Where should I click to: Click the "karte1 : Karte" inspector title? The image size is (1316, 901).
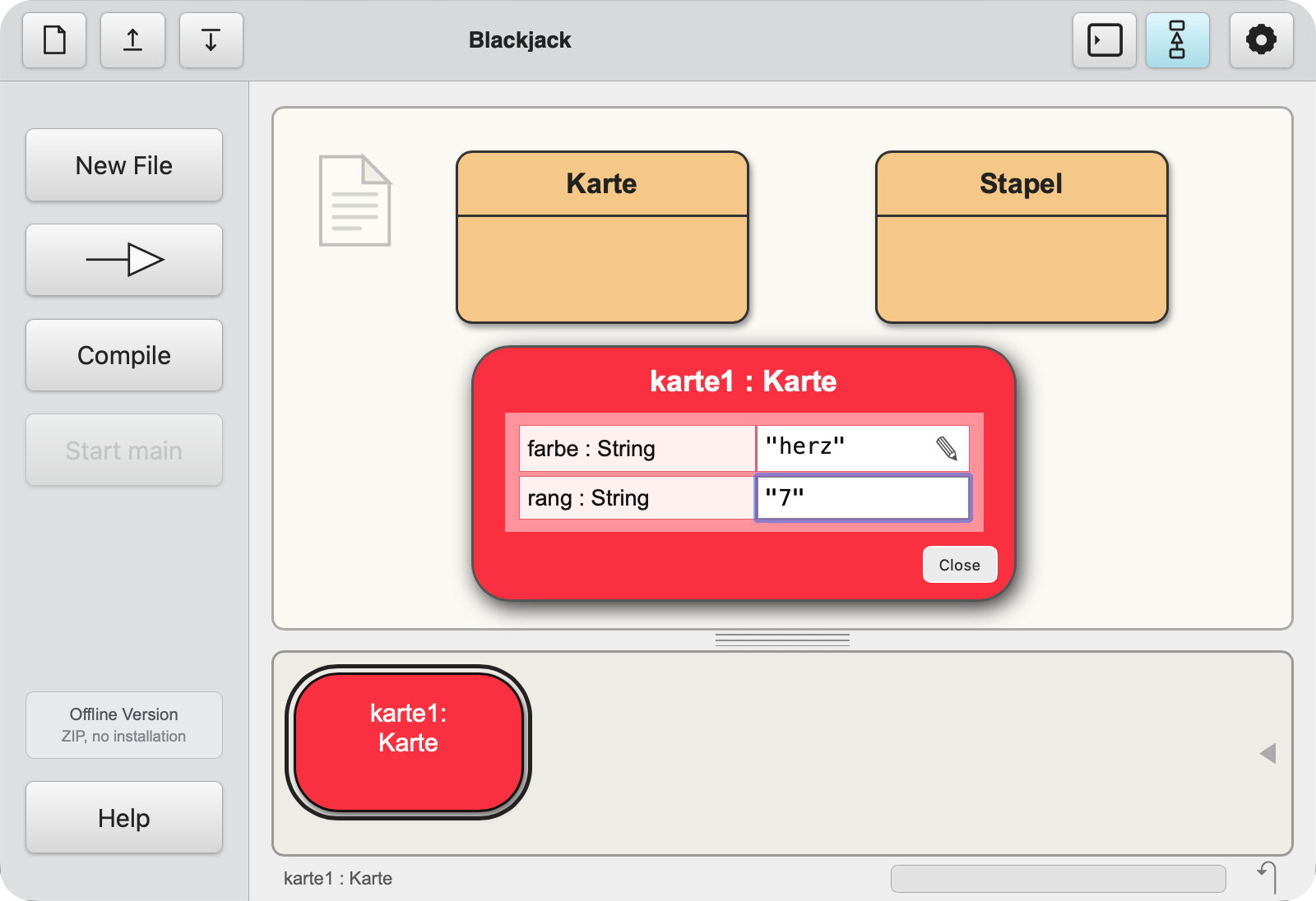point(744,381)
